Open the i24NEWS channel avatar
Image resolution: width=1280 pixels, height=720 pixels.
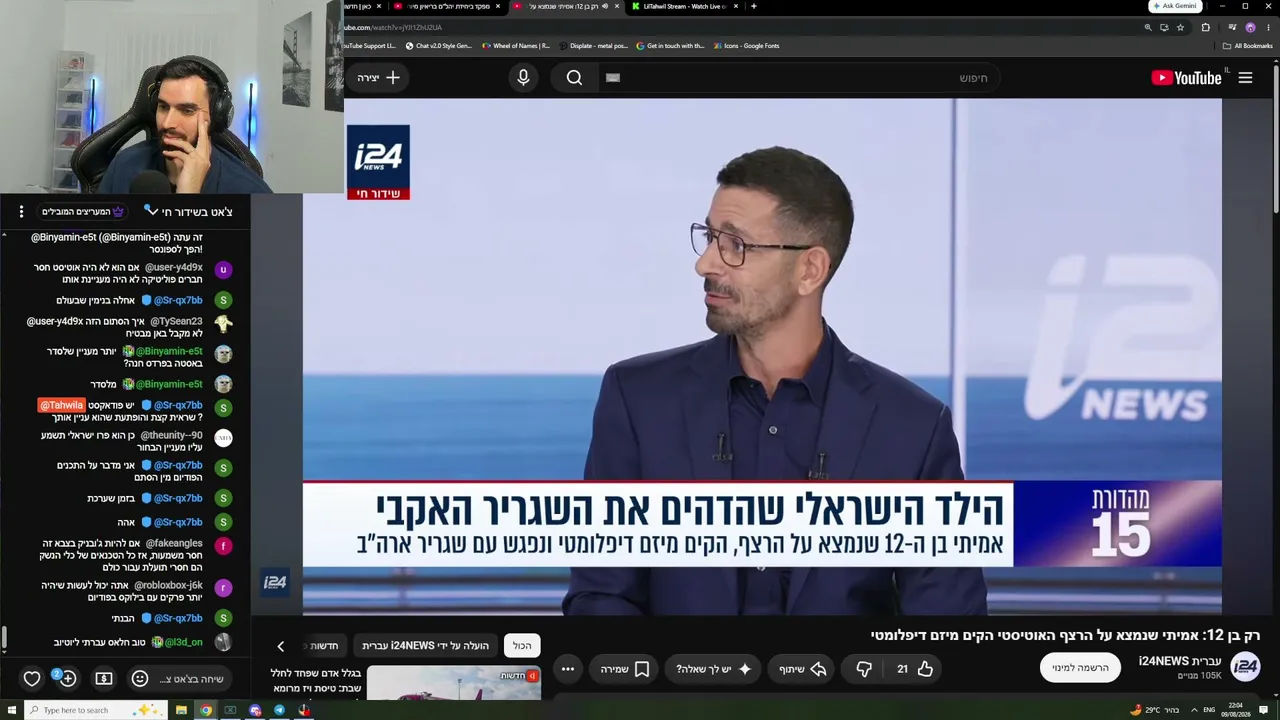(x=1245, y=667)
